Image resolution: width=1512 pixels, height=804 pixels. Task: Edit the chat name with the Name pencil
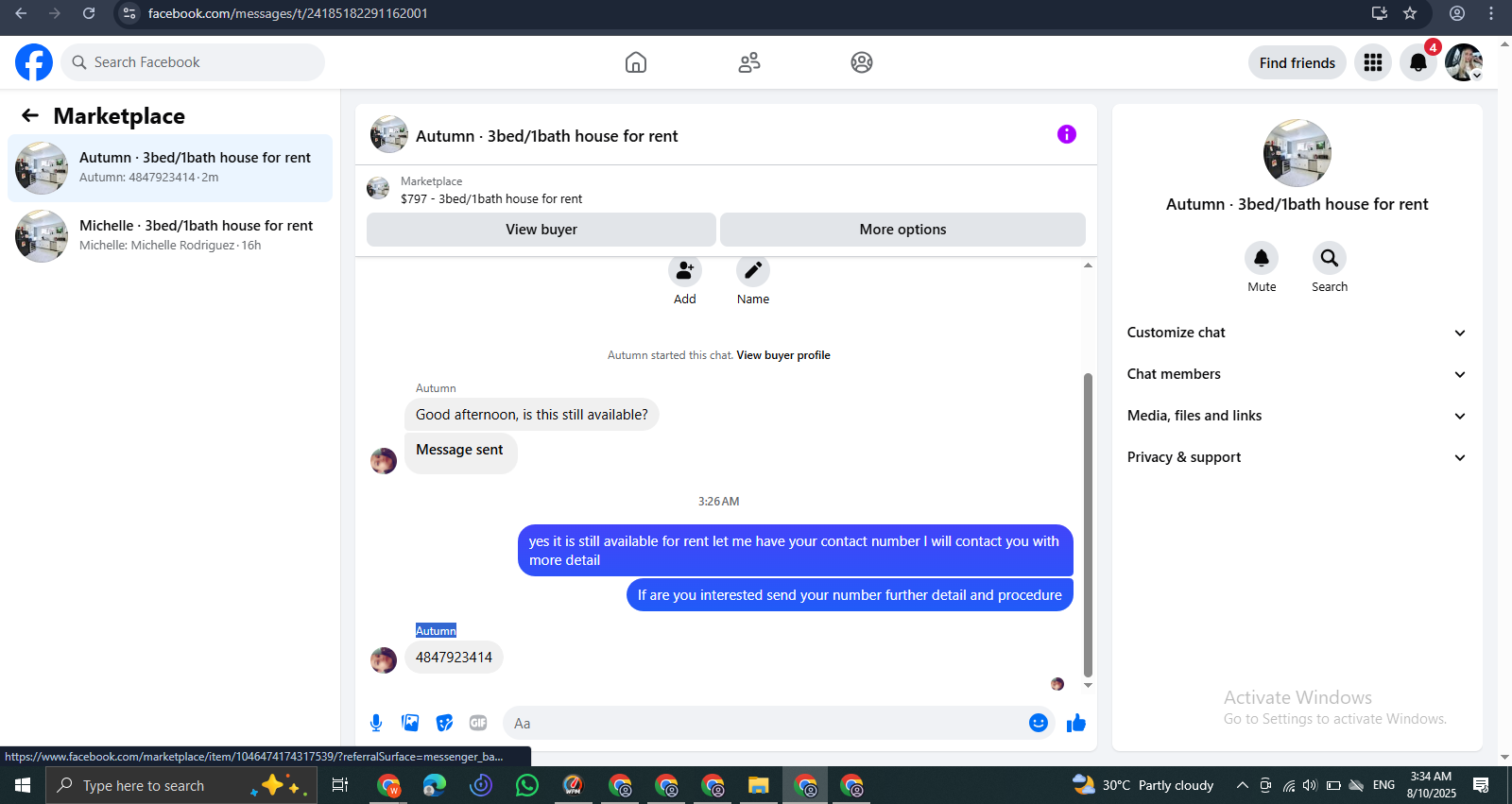point(753,271)
